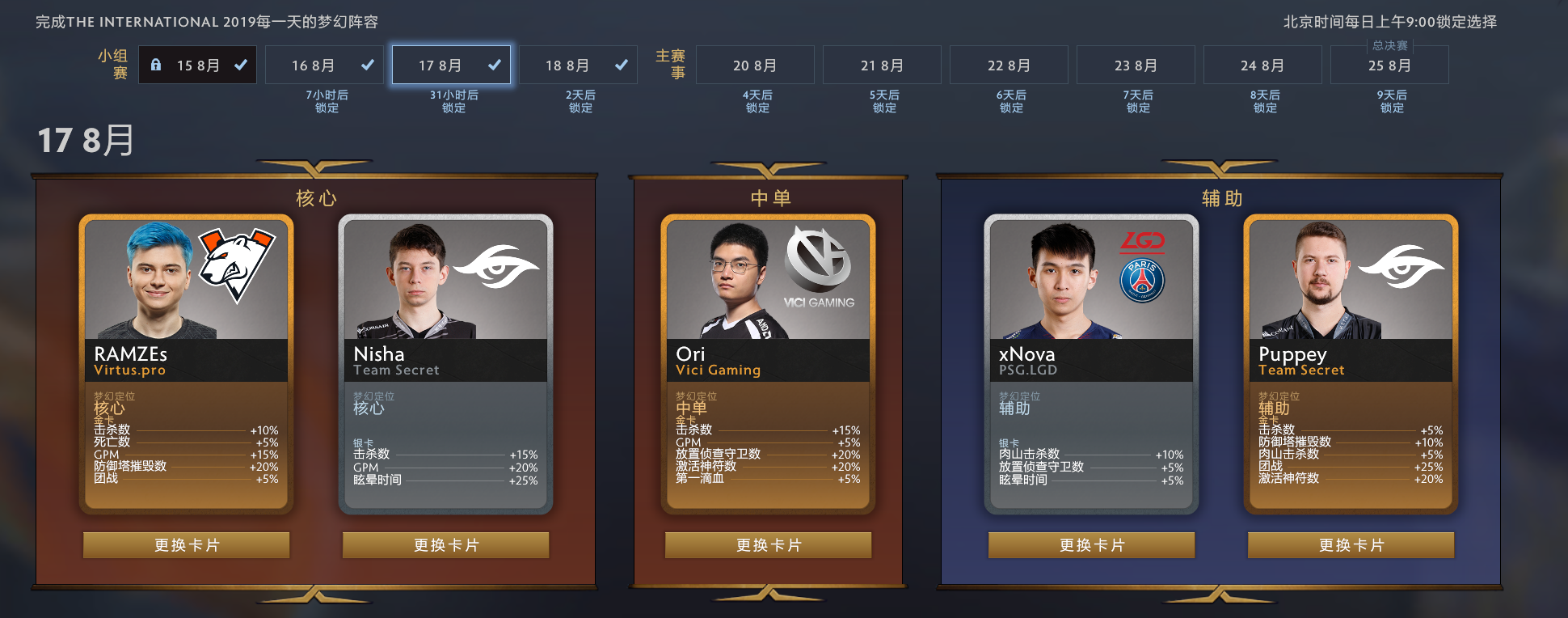Image resolution: width=1568 pixels, height=618 pixels.
Task: Click the lock icon on 15 8月 tab
Action: (x=156, y=65)
